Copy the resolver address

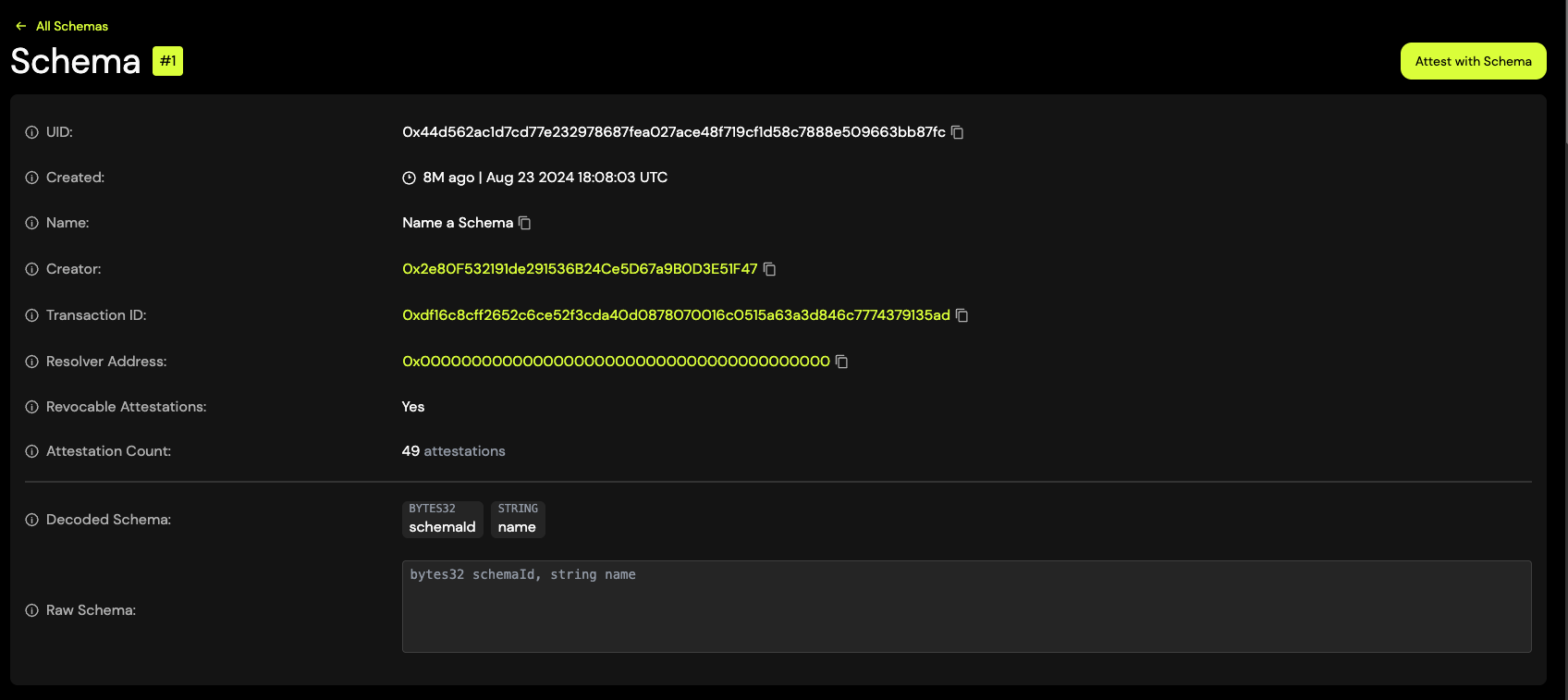click(841, 362)
